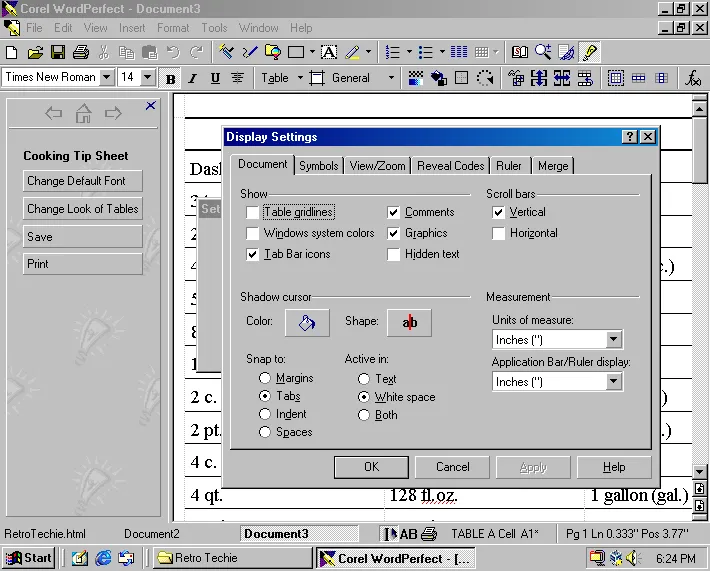
Task: Click the printer icon in the status bar
Action: pos(429,534)
